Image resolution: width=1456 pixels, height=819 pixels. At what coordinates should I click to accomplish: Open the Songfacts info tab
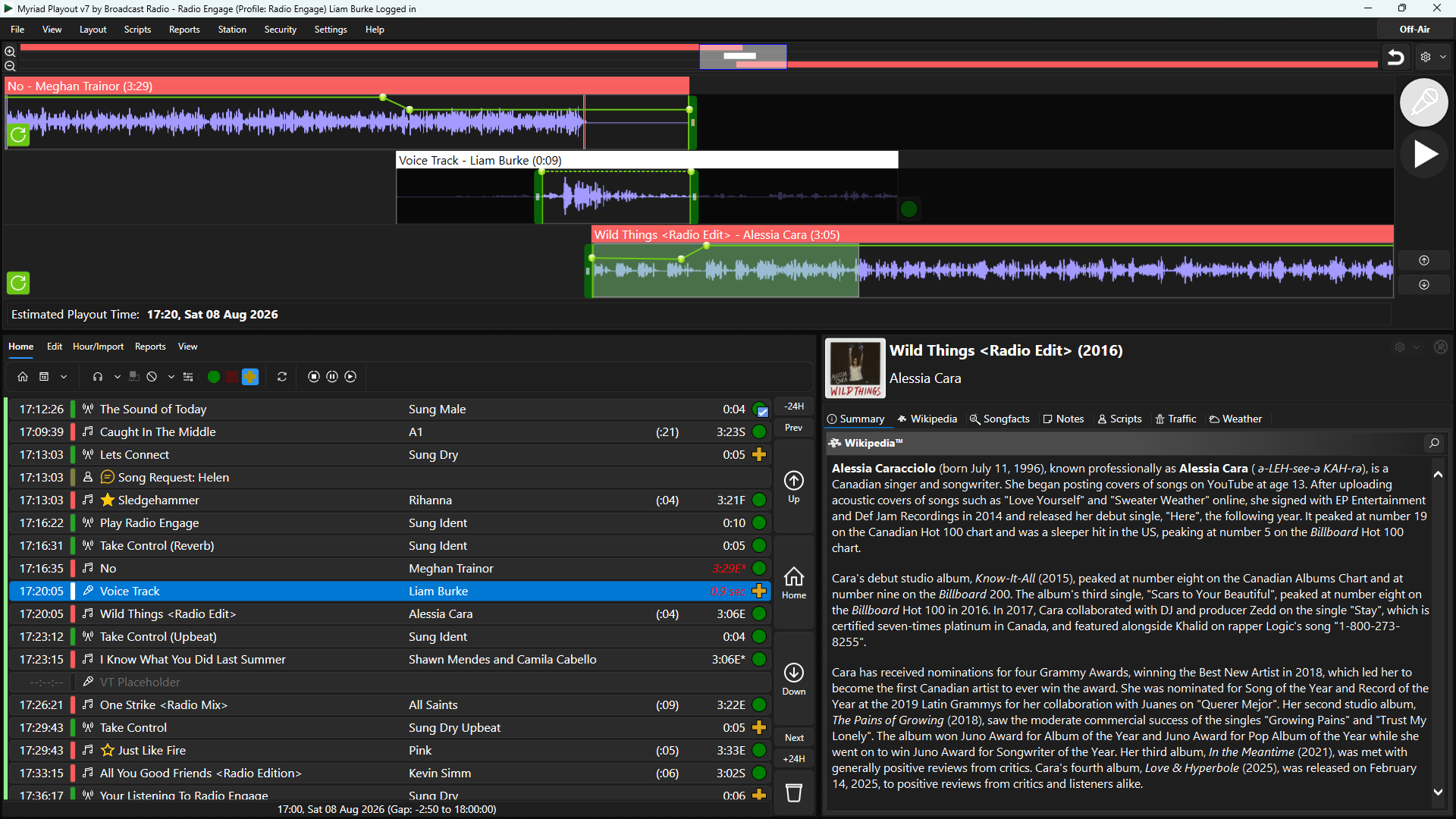999,419
